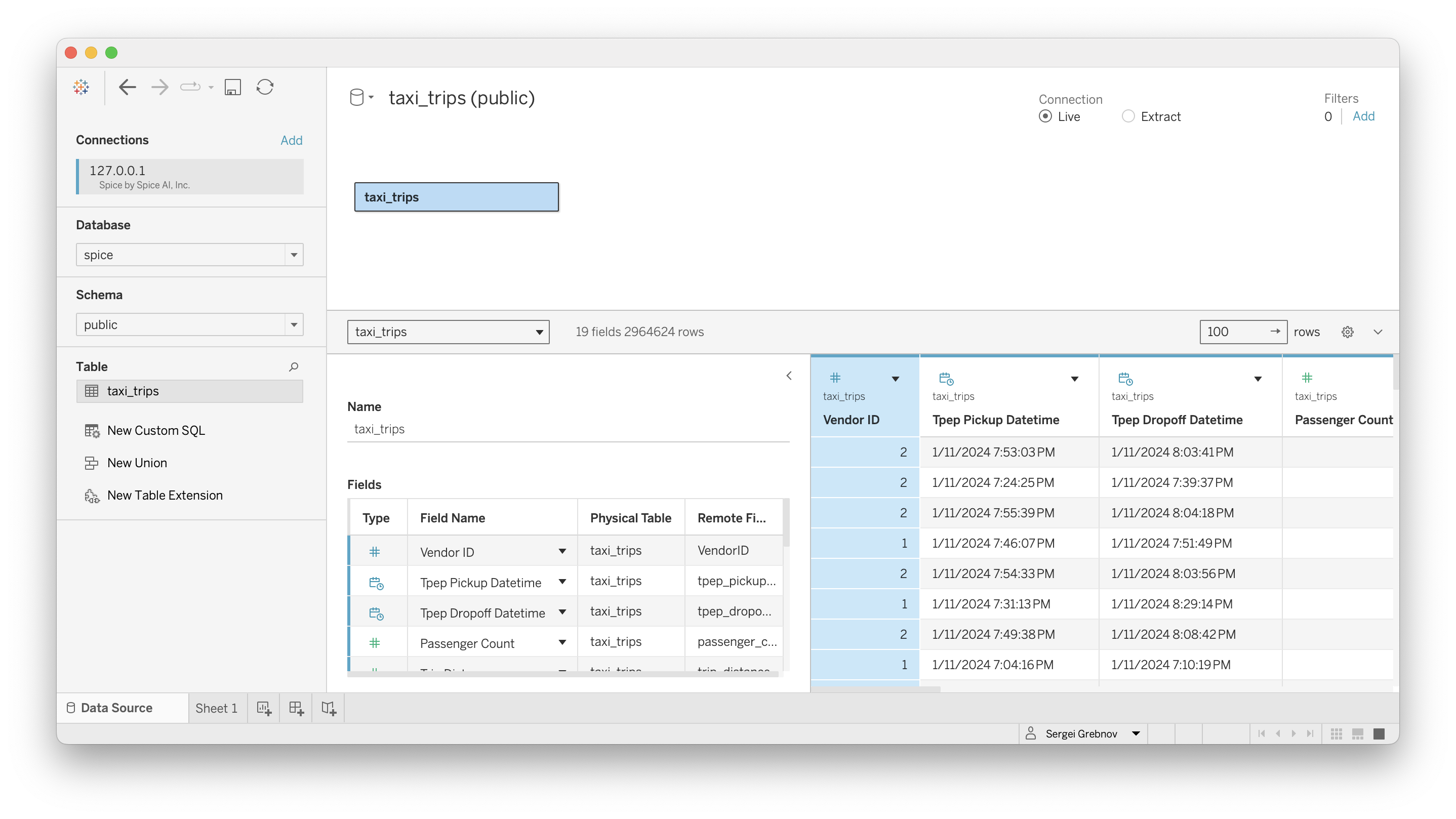Click Add next to Connections
The width and height of the screenshot is (1456, 819).
point(292,140)
